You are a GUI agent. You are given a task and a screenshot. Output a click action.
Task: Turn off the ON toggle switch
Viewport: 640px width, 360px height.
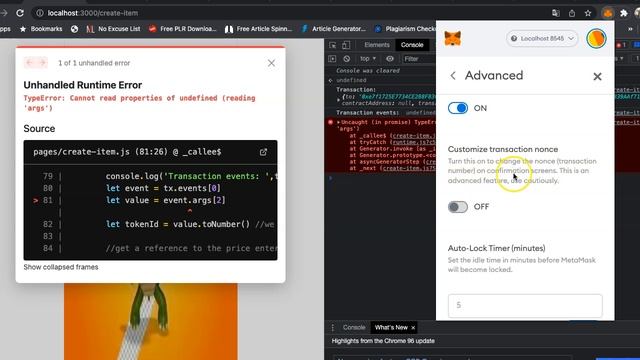tap(458, 108)
